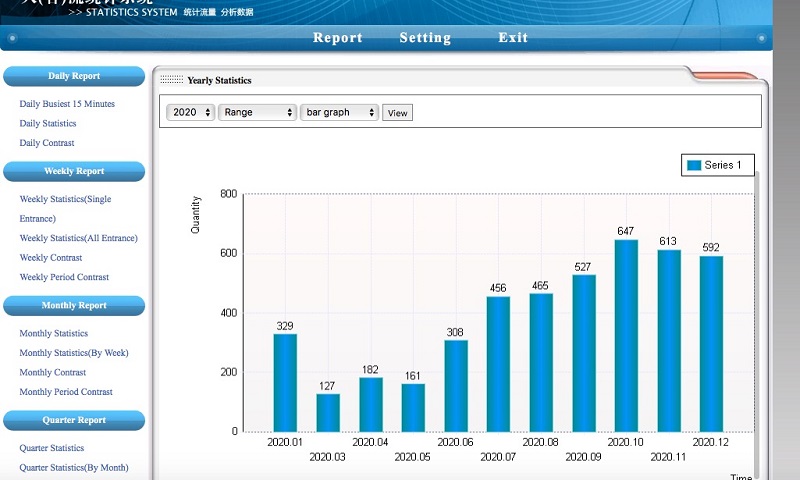Expand the Monthly Report section

(x=74, y=306)
